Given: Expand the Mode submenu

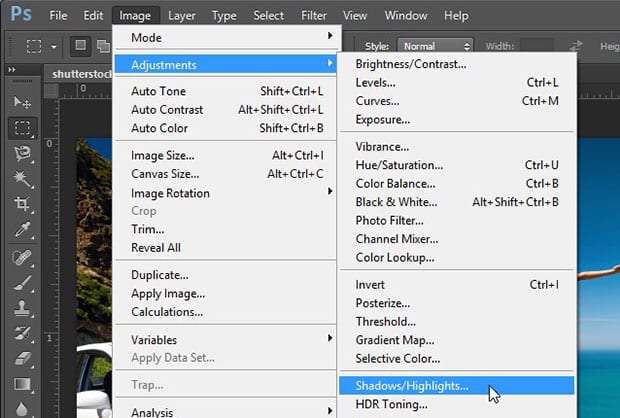Looking at the screenshot, I should click(x=228, y=38).
